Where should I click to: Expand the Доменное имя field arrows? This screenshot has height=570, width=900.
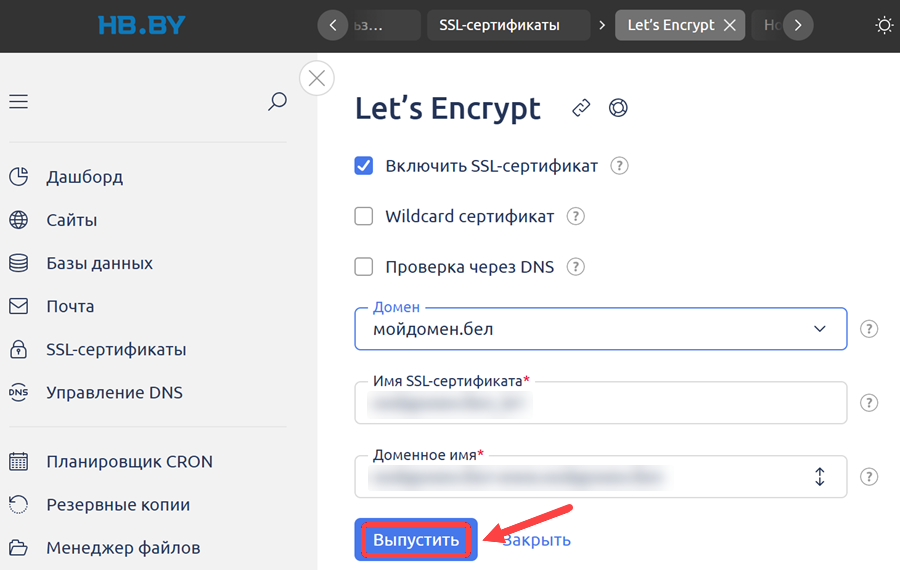pyautogui.click(x=820, y=476)
